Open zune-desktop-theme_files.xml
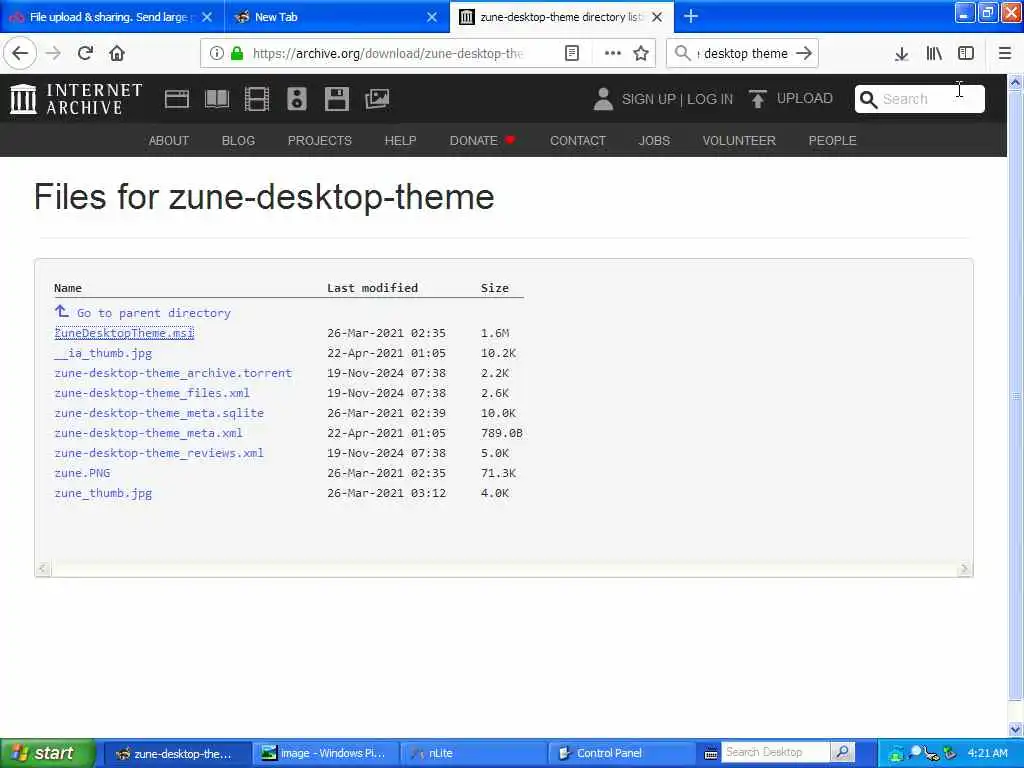1024x768 pixels. [x=152, y=393]
